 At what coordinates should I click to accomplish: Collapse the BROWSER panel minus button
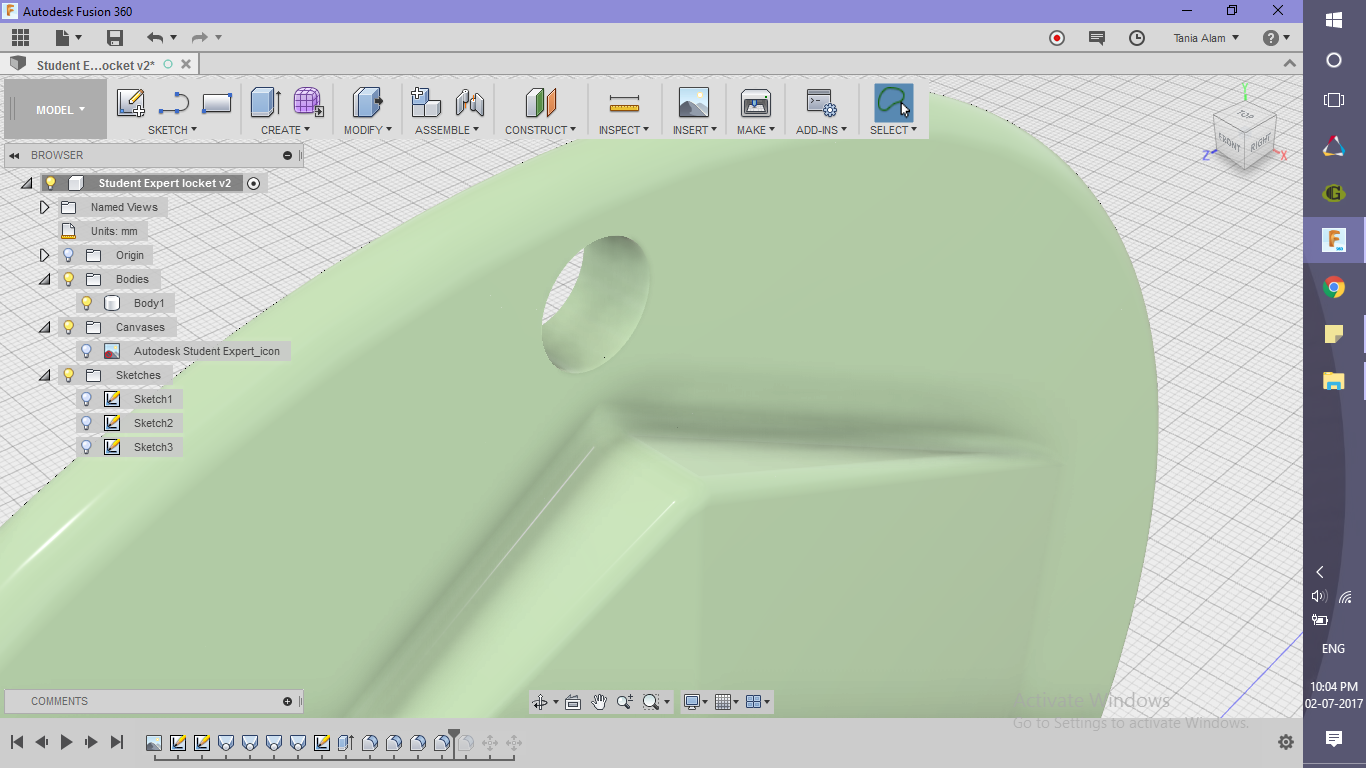click(287, 155)
